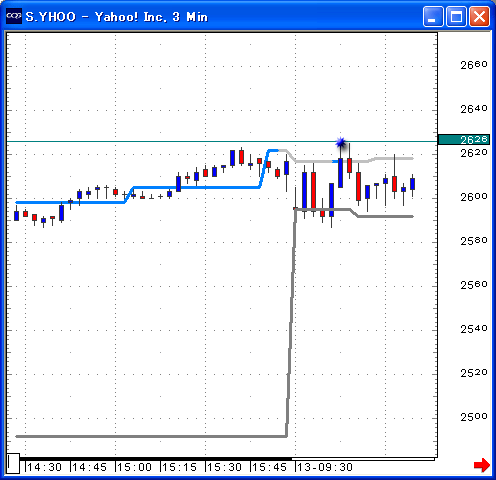Click the 14:45 time axis label

pyautogui.click(x=89, y=467)
